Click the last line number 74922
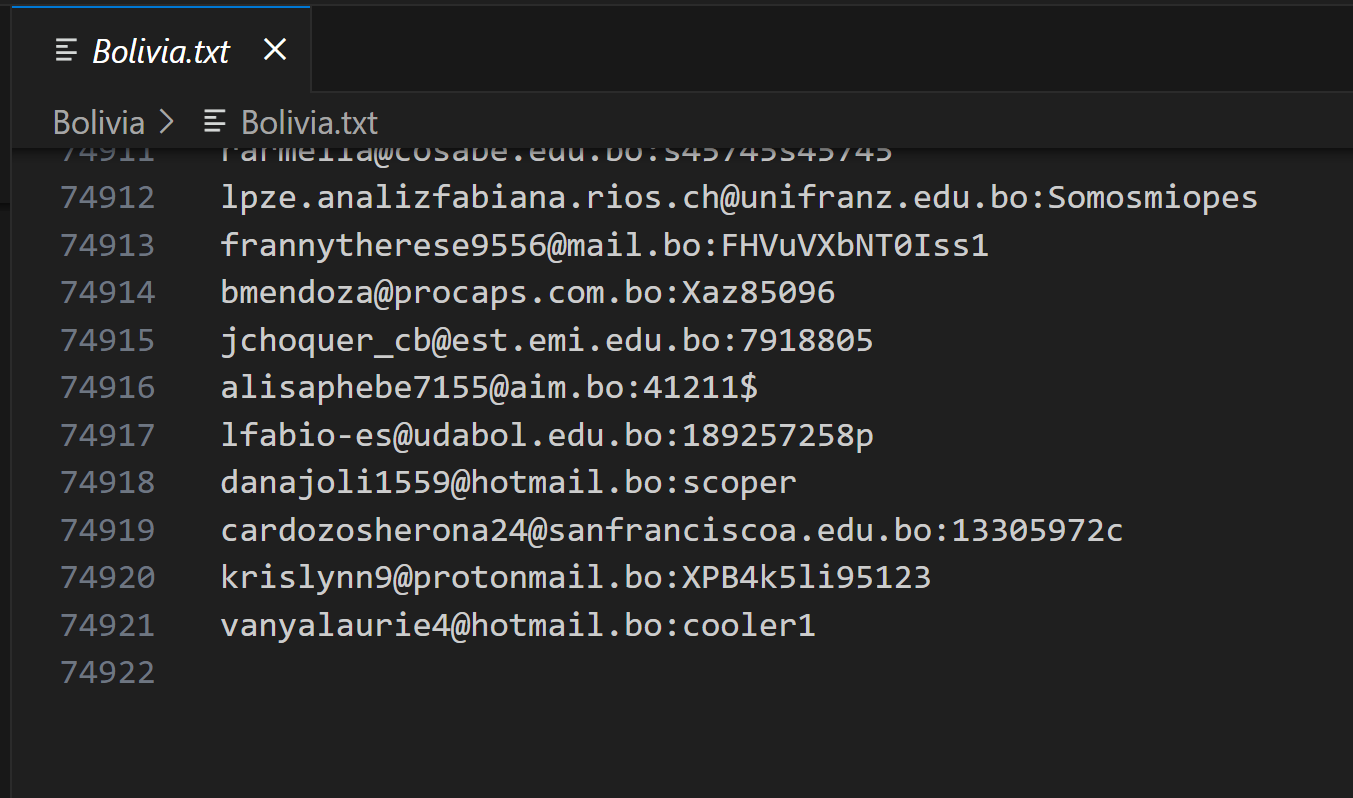This screenshot has height=798, width=1353. (108, 672)
